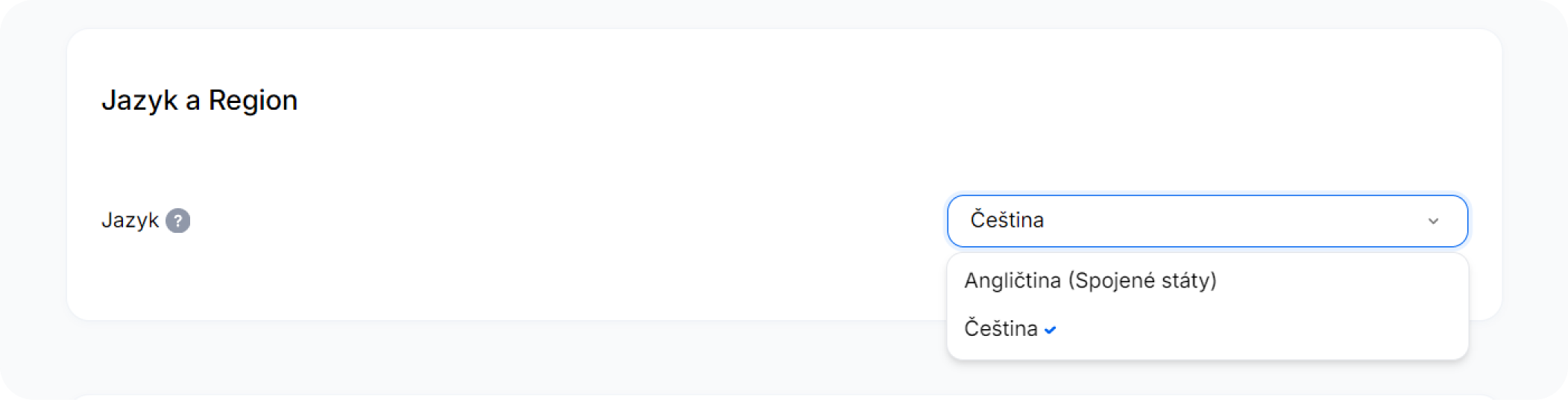Select the Čeština option in the list
The image size is (1568, 400).
point(1207,328)
